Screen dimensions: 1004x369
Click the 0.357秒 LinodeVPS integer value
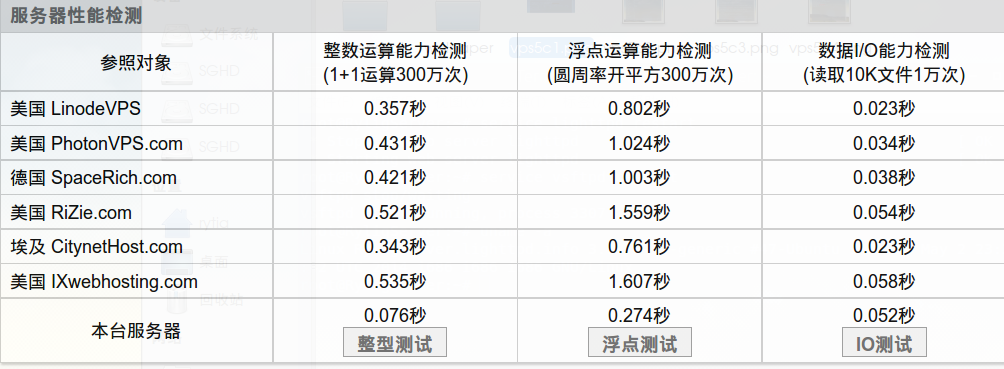pyautogui.click(x=395, y=109)
